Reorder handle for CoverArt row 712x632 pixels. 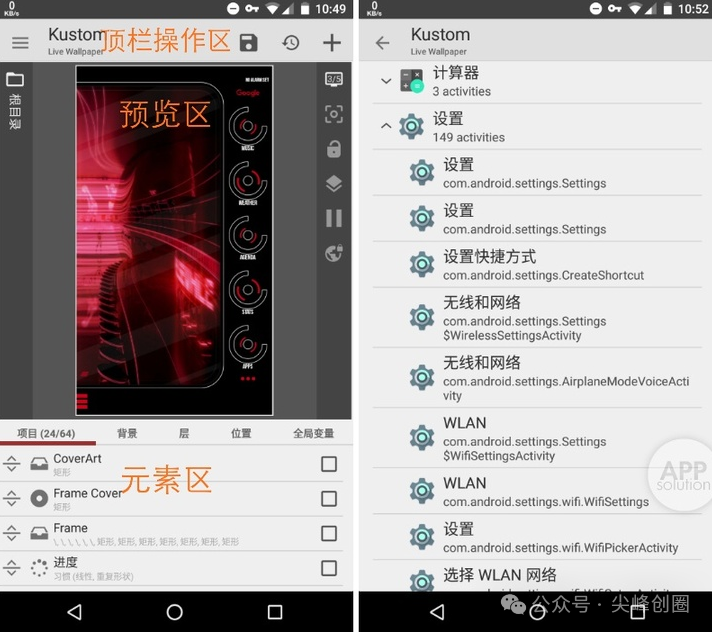pyautogui.click(x=11, y=464)
